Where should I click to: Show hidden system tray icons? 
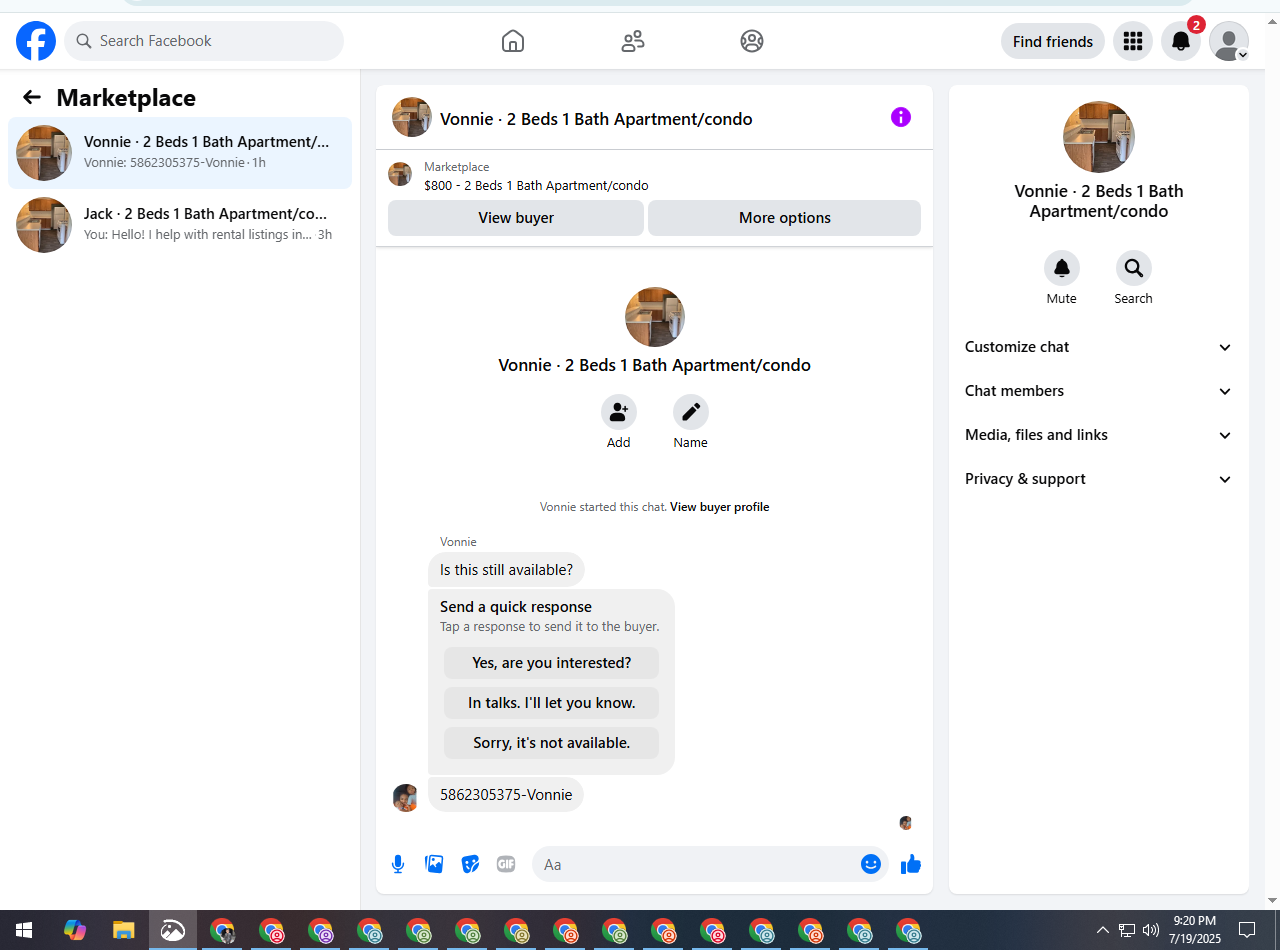point(1103,930)
